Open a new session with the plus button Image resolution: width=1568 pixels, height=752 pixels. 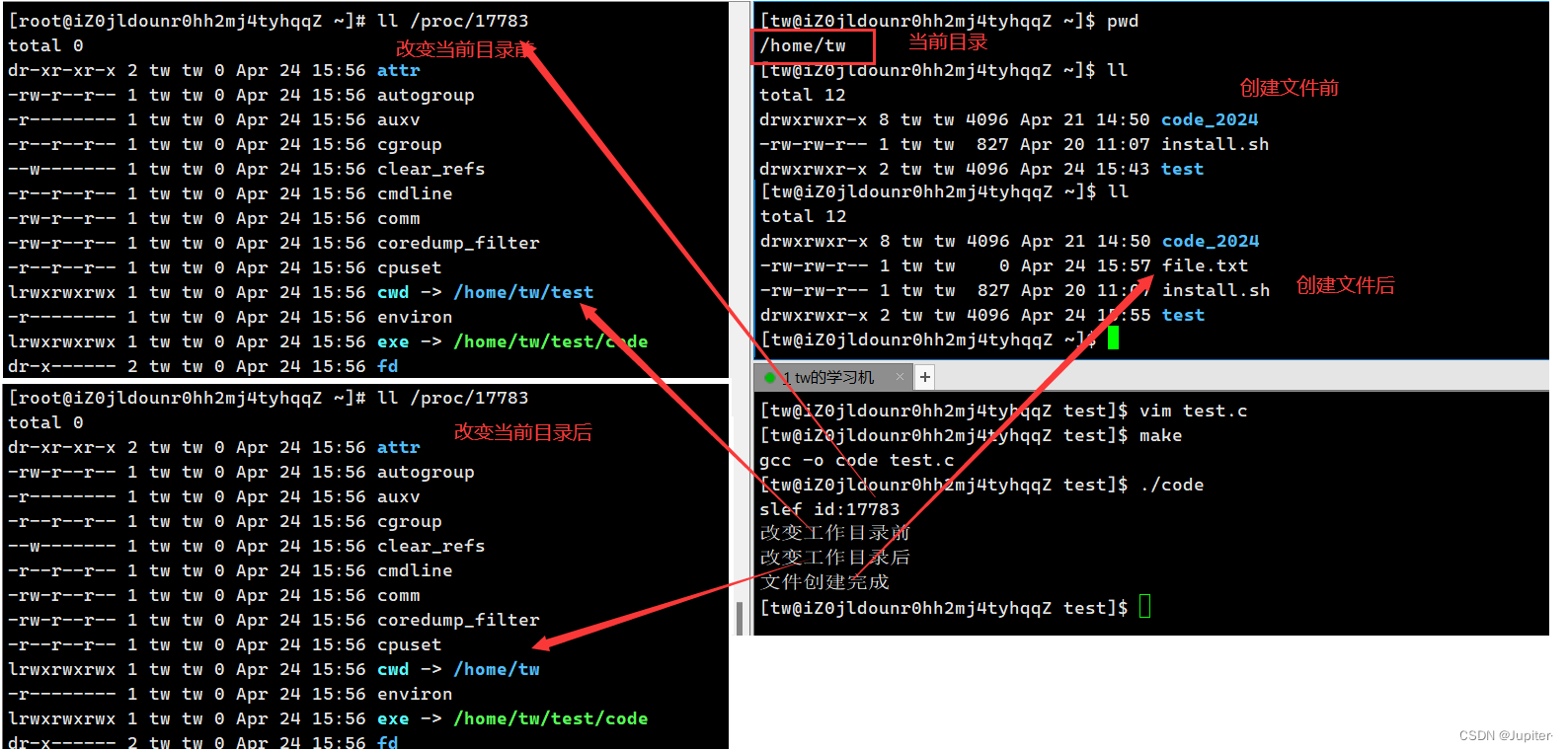click(925, 377)
